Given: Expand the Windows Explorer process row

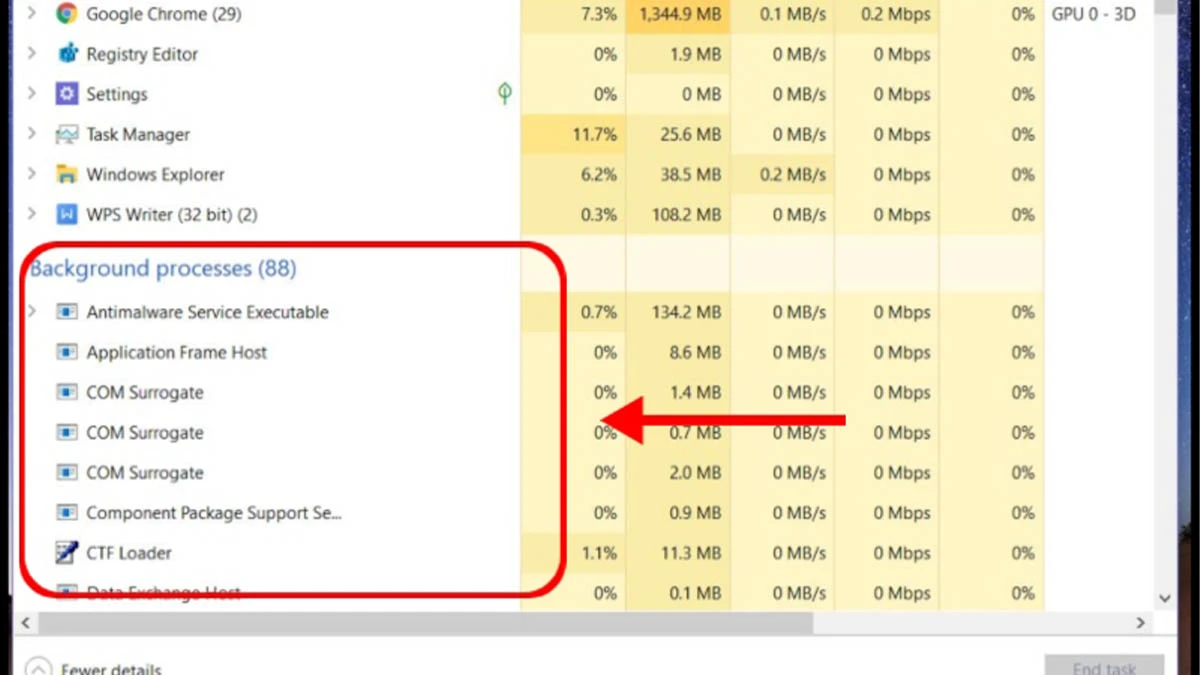Looking at the screenshot, I should (31, 174).
